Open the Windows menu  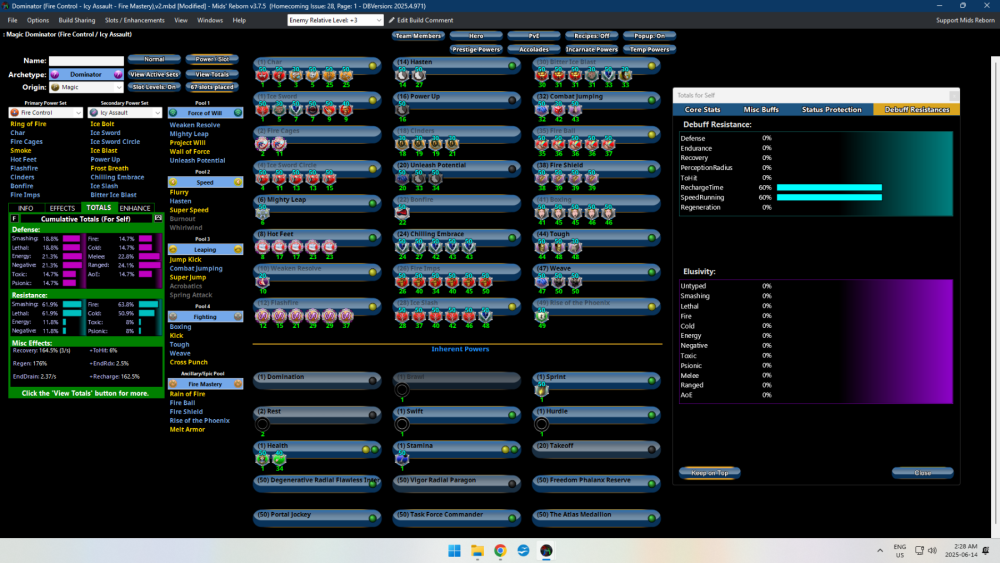(x=210, y=20)
